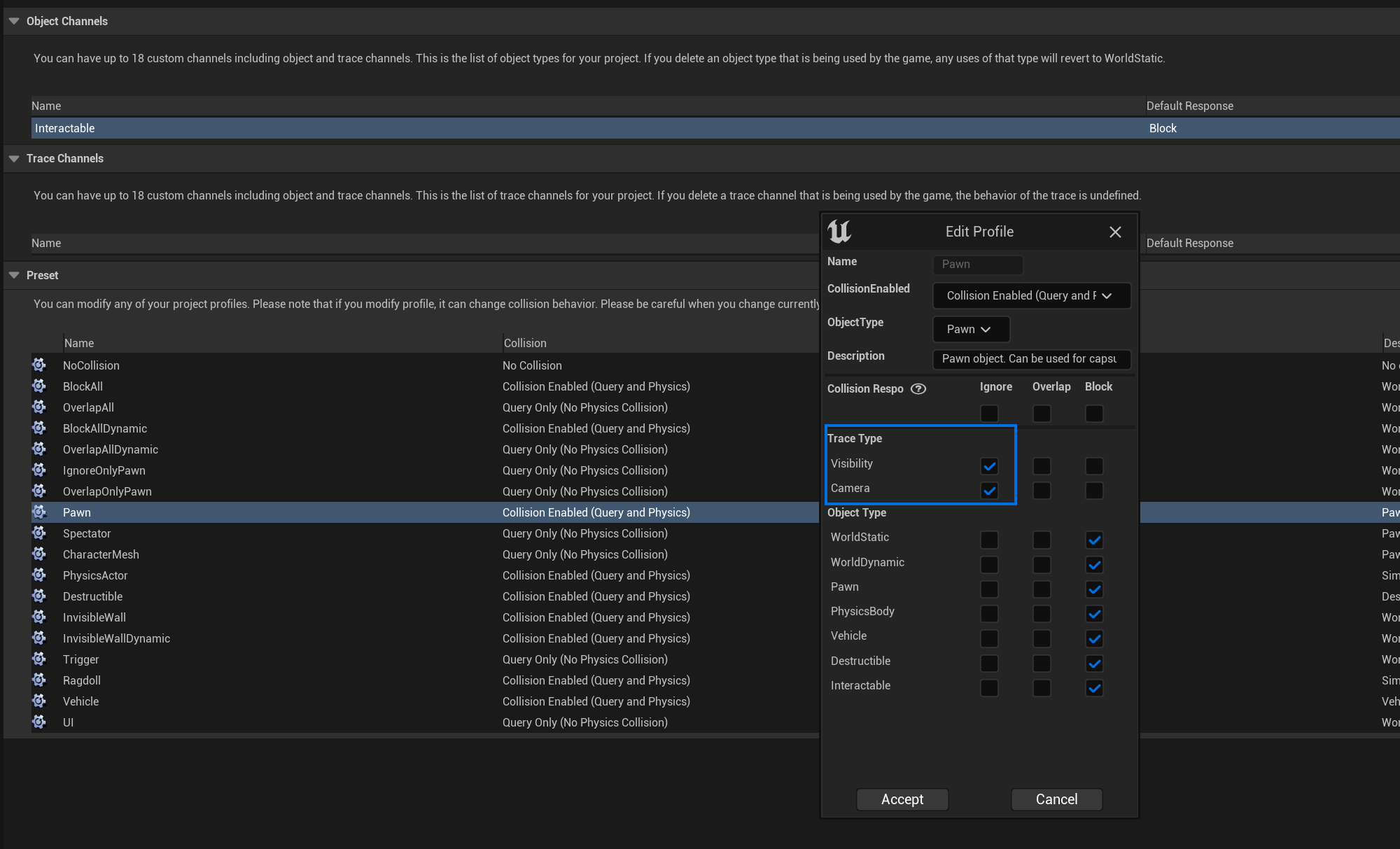
Task: Click the gear icon beside OverlapAllDynamic preset
Action: click(x=39, y=449)
